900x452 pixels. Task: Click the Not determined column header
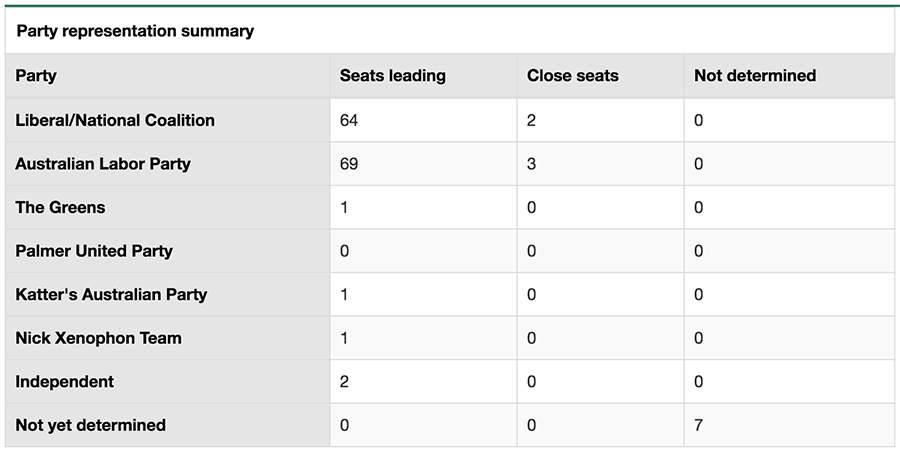(x=755, y=75)
